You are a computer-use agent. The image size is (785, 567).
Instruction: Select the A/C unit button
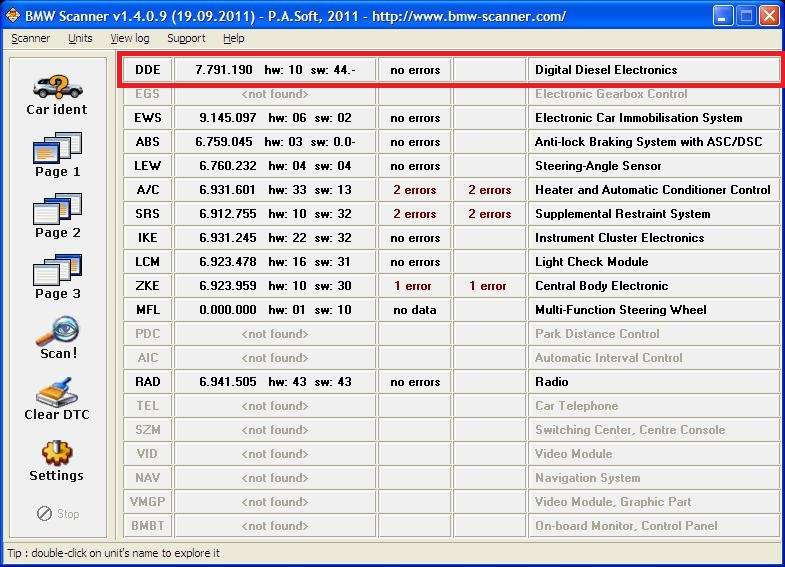click(148, 190)
